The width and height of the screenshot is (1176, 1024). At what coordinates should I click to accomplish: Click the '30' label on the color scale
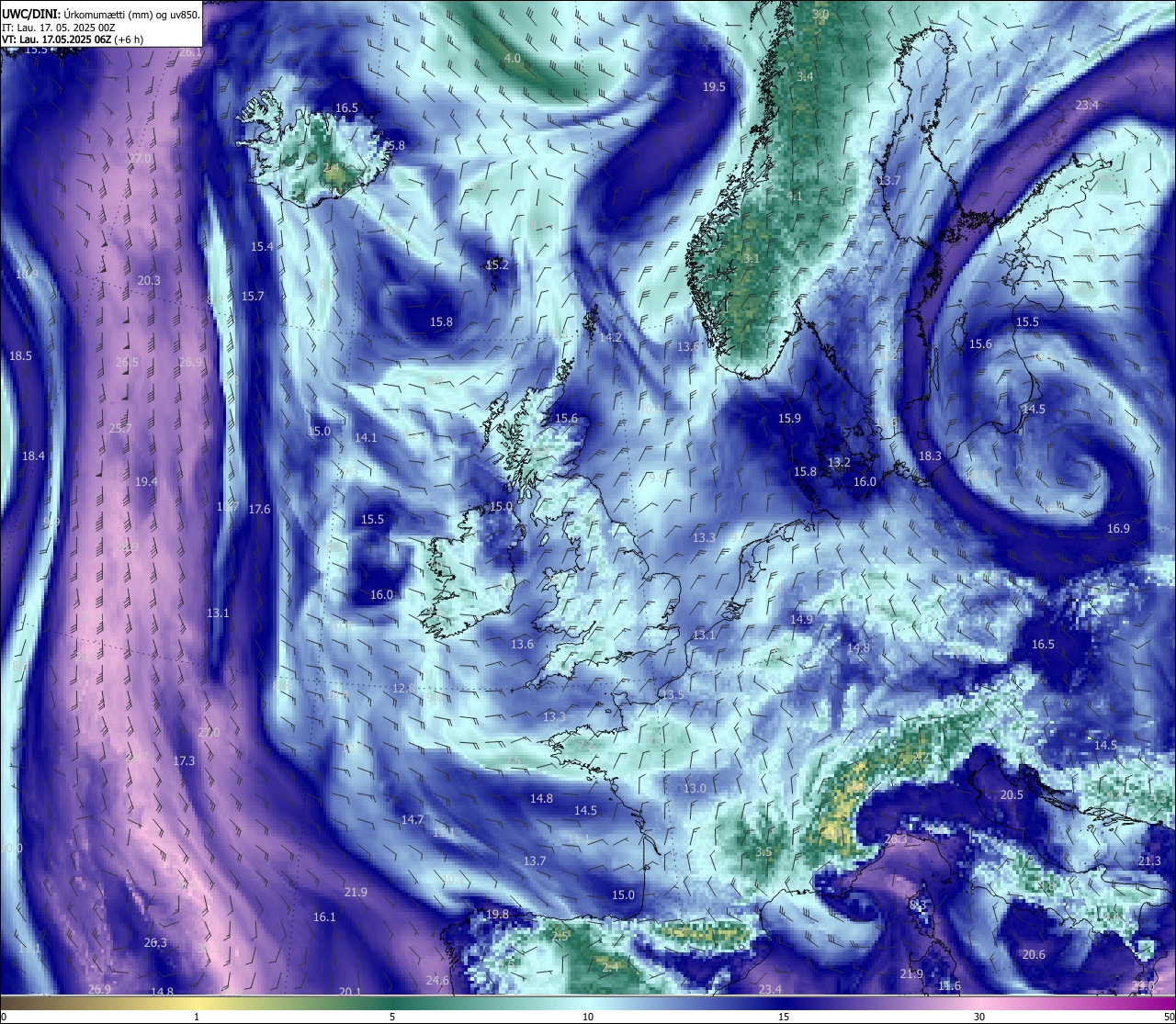pos(979,1016)
